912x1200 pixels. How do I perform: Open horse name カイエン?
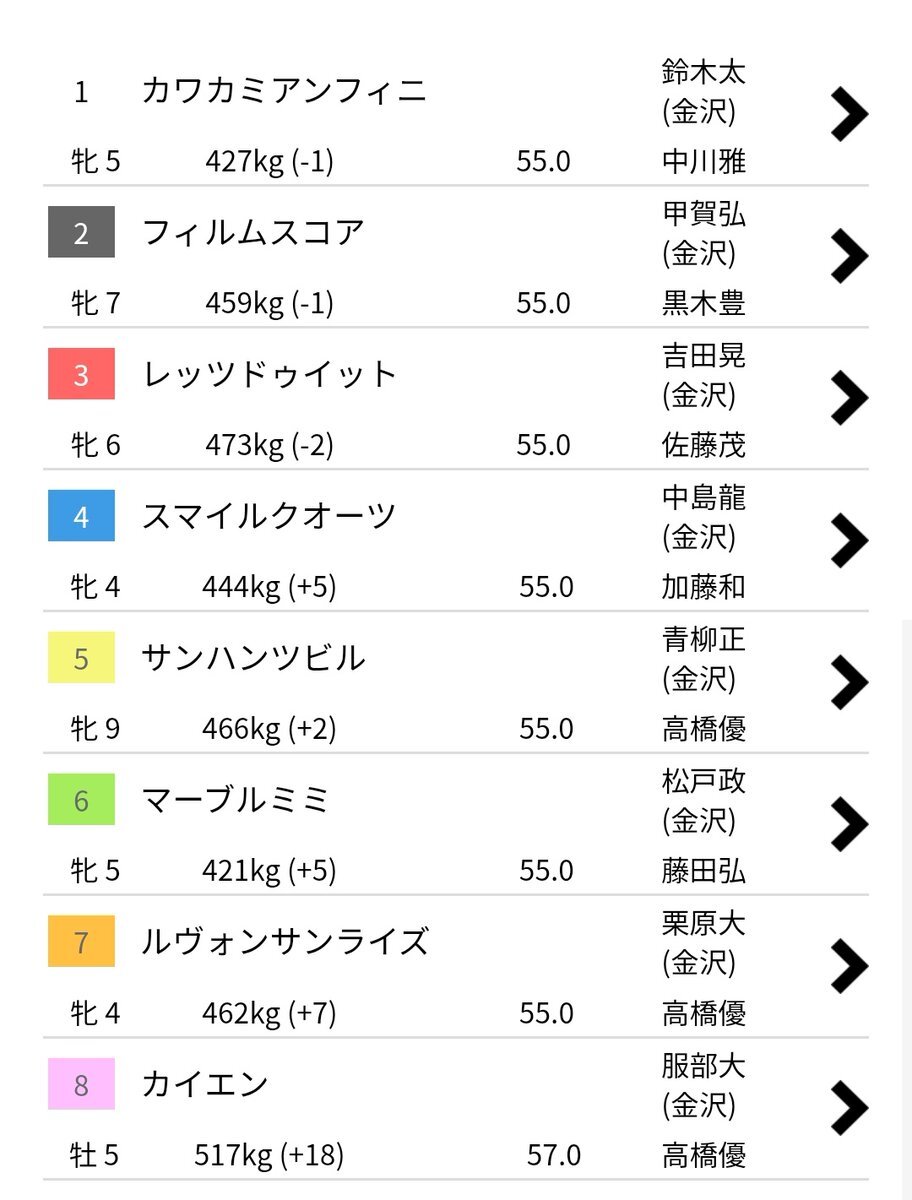206,1084
